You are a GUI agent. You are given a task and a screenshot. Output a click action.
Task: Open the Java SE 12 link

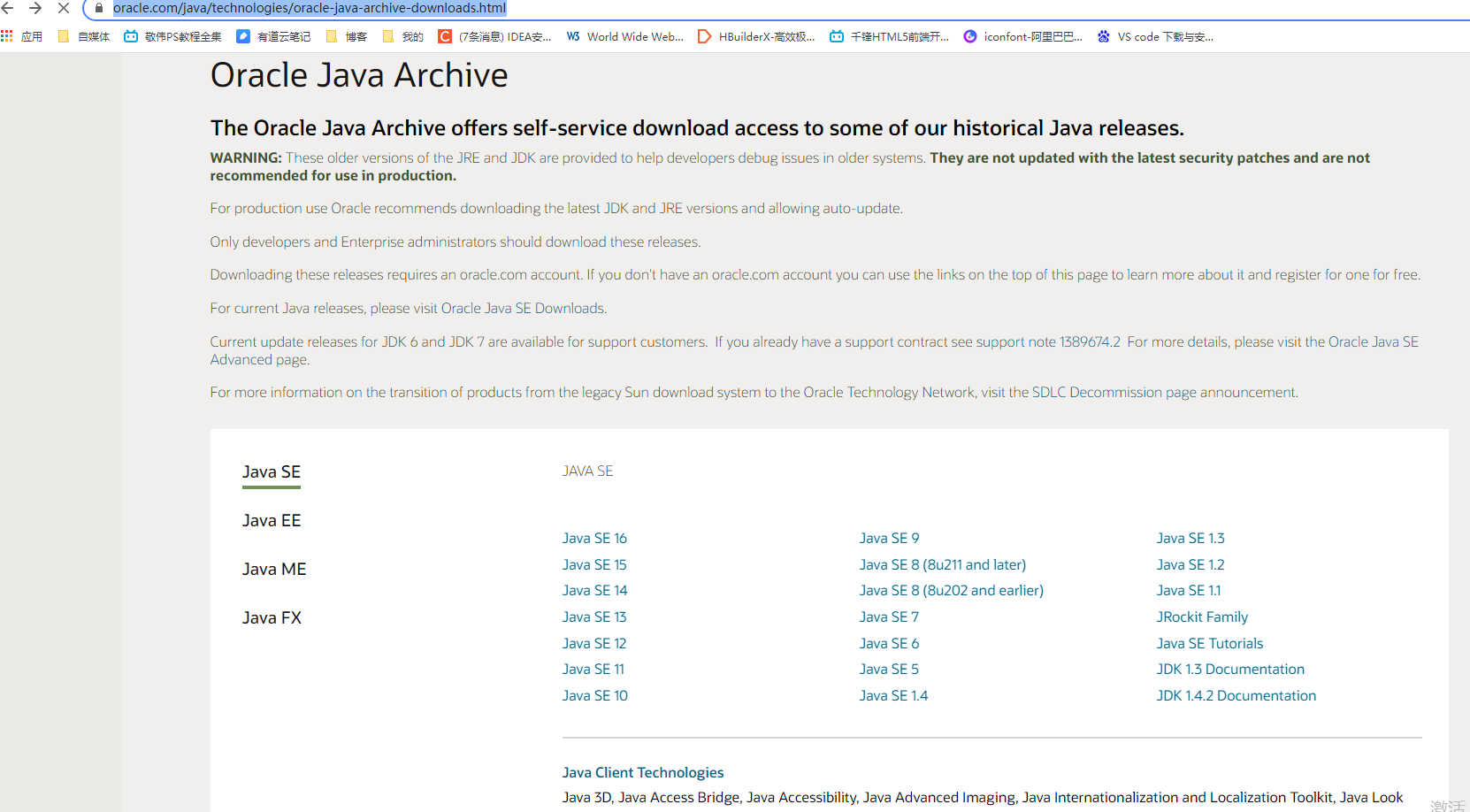click(x=594, y=644)
